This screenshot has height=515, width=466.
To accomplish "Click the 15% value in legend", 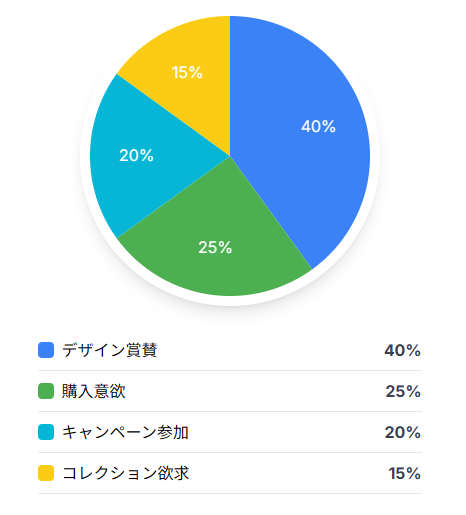I will click(x=405, y=473).
